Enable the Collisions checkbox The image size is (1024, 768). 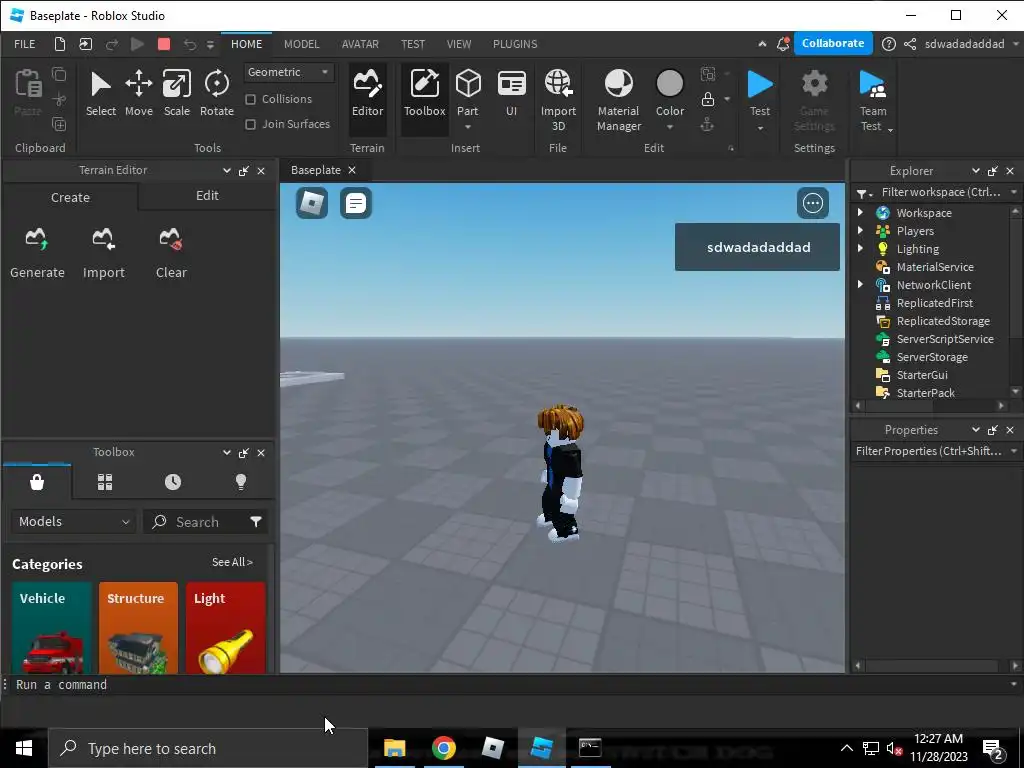(x=250, y=99)
